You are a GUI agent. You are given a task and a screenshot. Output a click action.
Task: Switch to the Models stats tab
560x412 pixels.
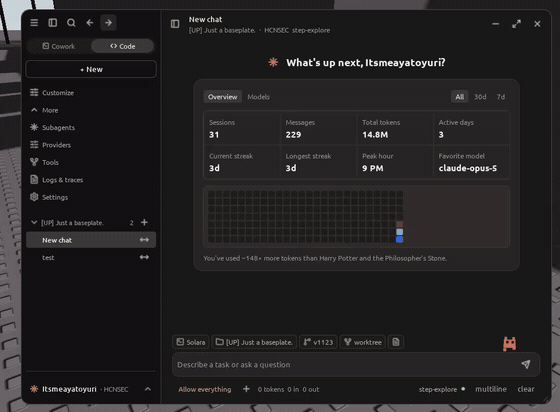(x=259, y=97)
